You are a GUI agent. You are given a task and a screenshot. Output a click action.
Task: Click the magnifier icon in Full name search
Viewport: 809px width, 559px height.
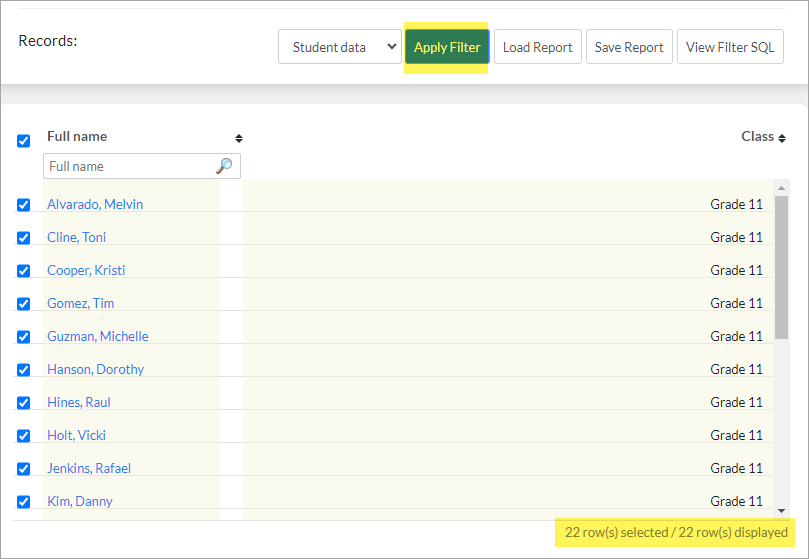click(224, 166)
